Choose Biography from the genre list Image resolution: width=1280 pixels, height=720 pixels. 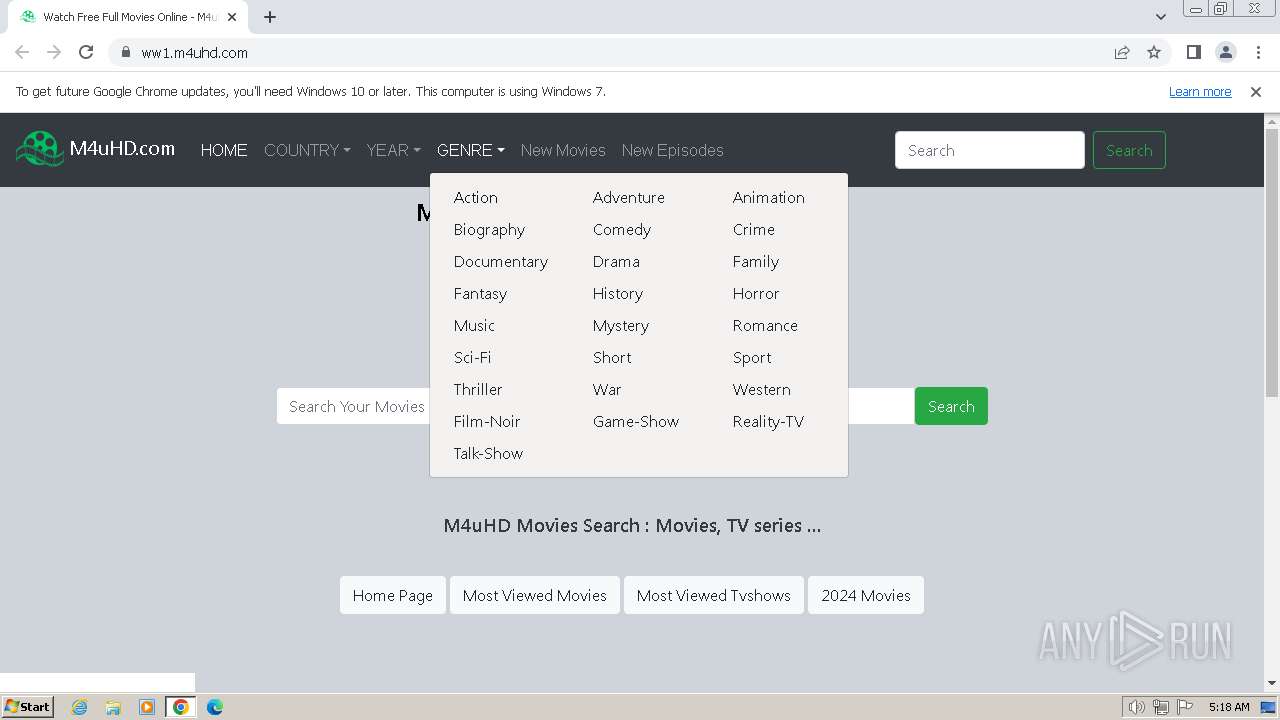[x=489, y=229]
